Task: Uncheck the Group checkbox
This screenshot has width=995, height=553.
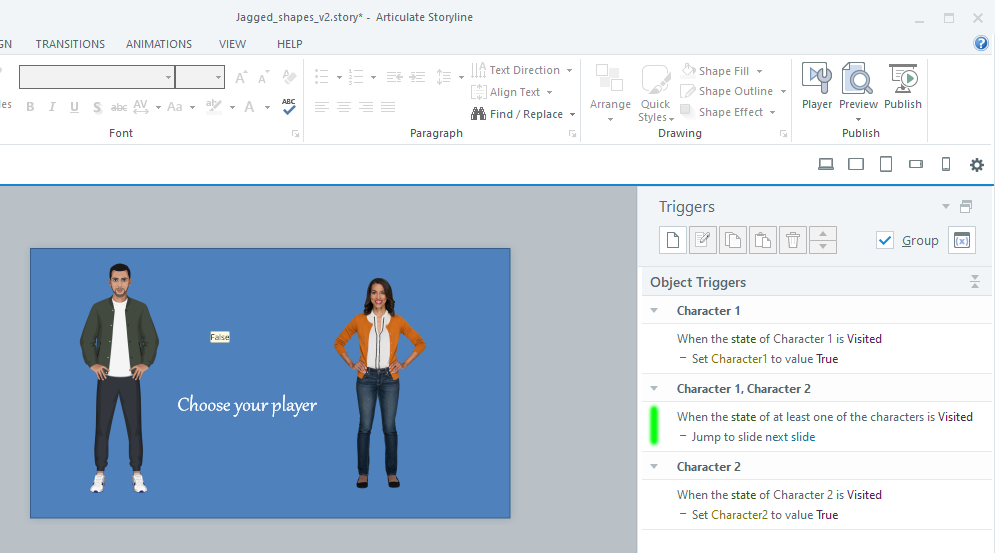Action: [x=884, y=240]
